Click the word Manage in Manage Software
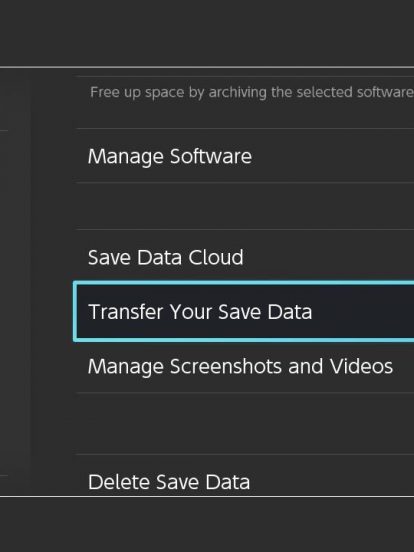The height and width of the screenshot is (552, 414). point(126,156)
